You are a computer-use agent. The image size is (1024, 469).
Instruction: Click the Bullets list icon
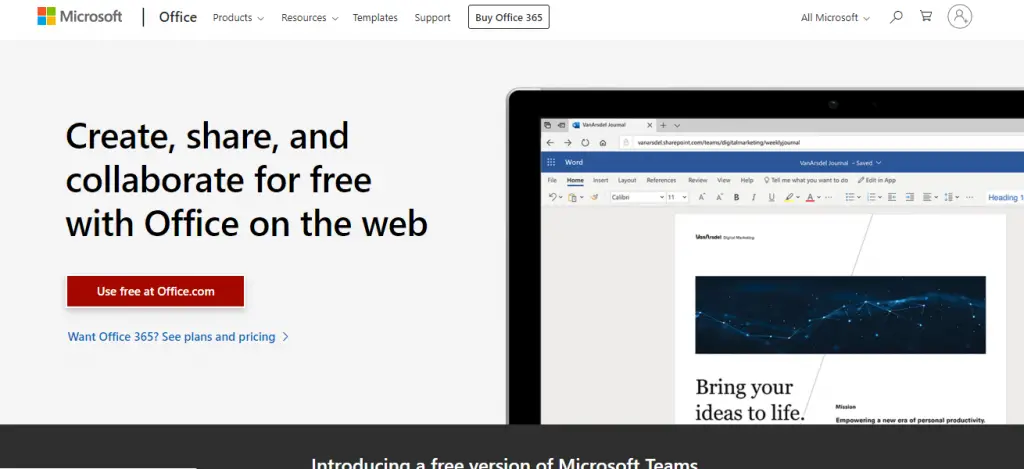850,197
